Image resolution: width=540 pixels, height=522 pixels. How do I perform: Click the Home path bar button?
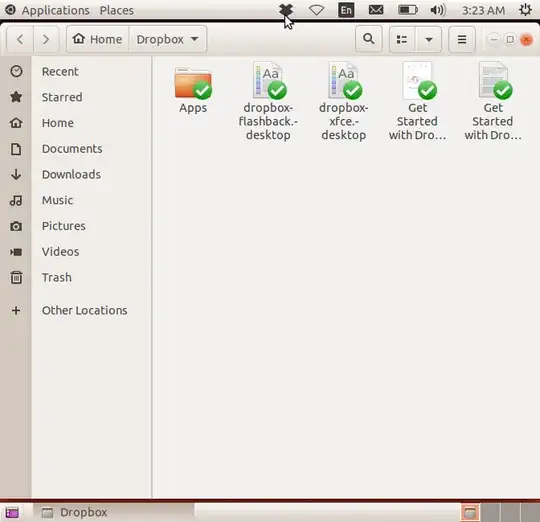(x=98, y=39)
